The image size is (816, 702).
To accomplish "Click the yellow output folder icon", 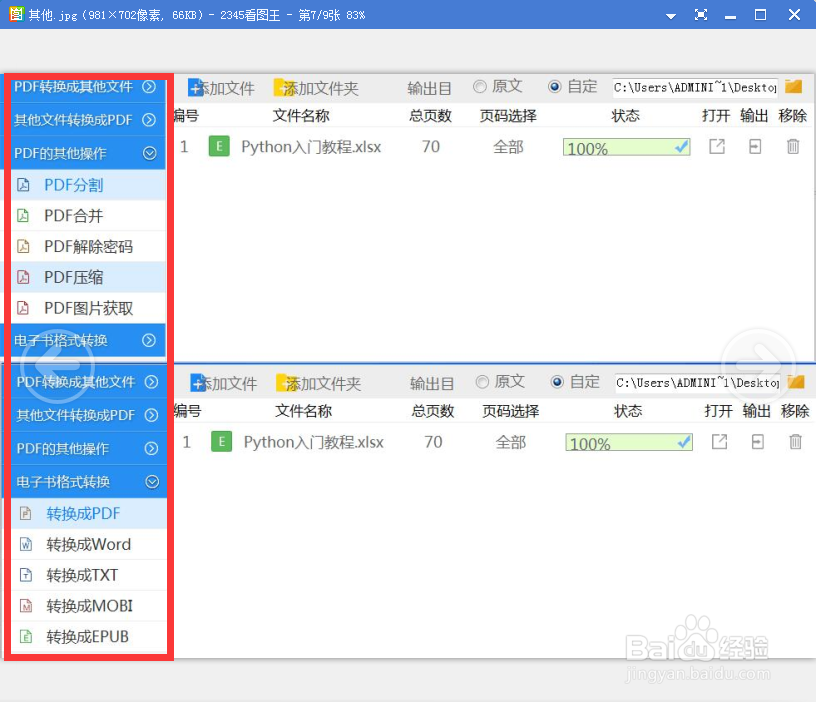I will [793, 87].
